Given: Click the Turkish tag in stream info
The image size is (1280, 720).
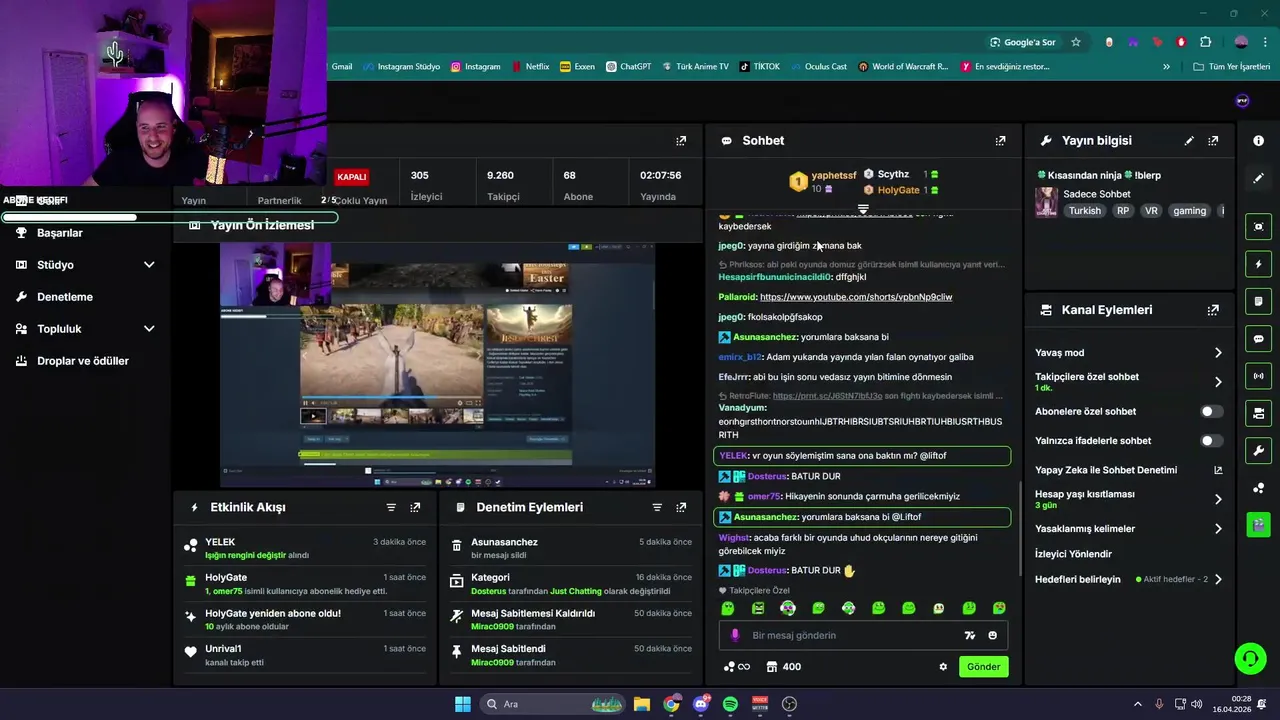Looking at the screenshot, I should 1084,211.
